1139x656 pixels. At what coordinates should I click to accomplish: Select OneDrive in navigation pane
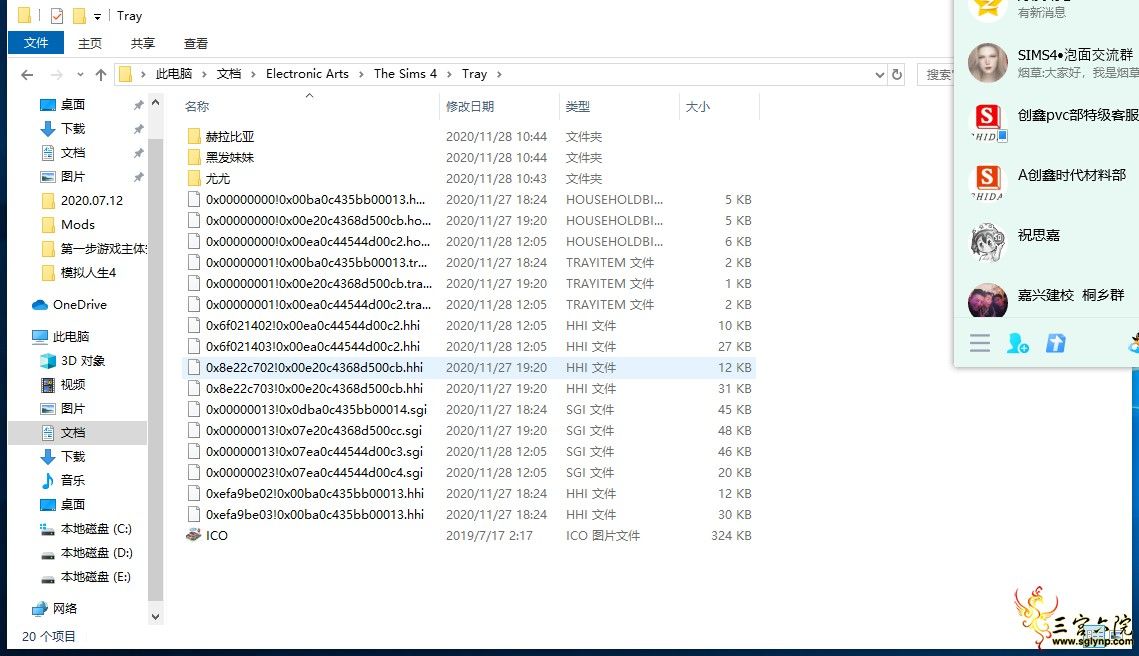[x=79, y=304]
